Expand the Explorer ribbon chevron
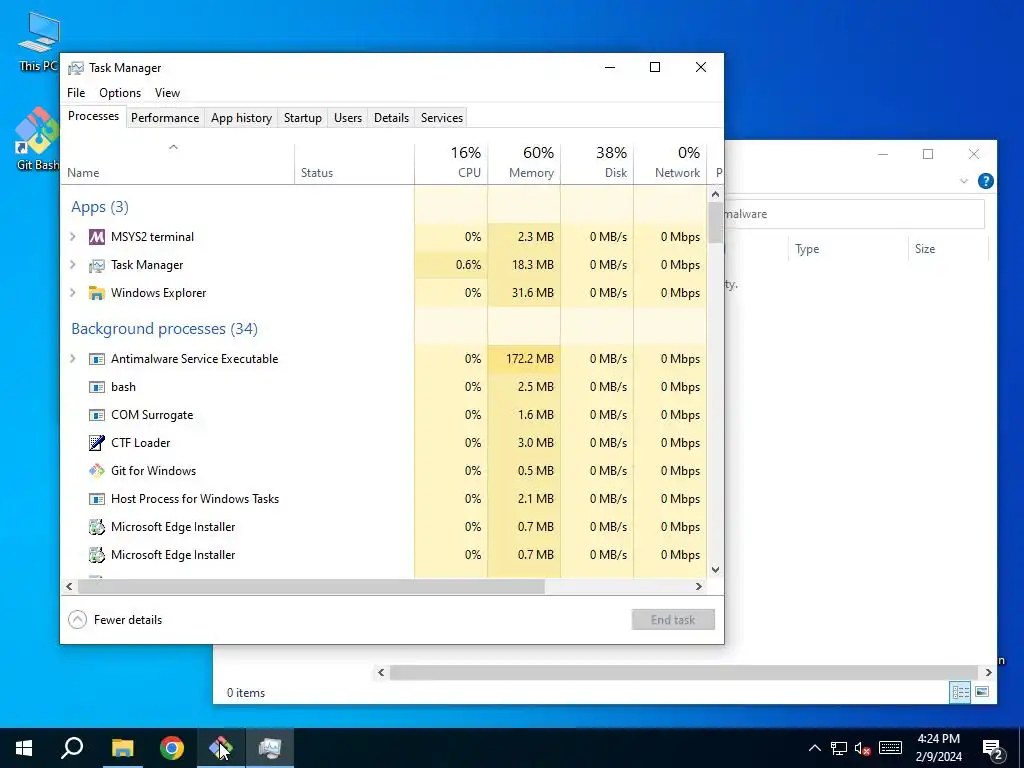This screenshot has width=1024, height=768. pyautogui.click(x=964, y=181)
